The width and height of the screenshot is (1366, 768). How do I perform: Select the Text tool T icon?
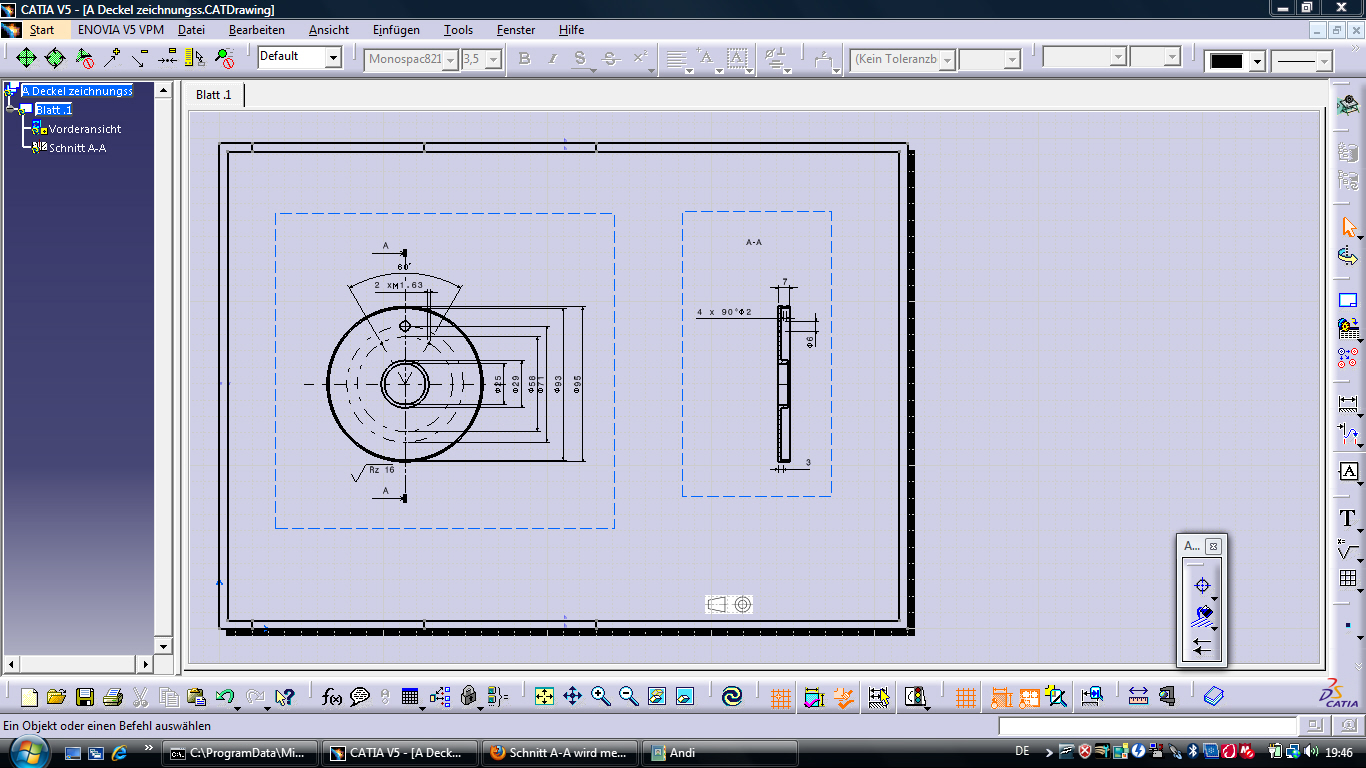coord(1349,518)
